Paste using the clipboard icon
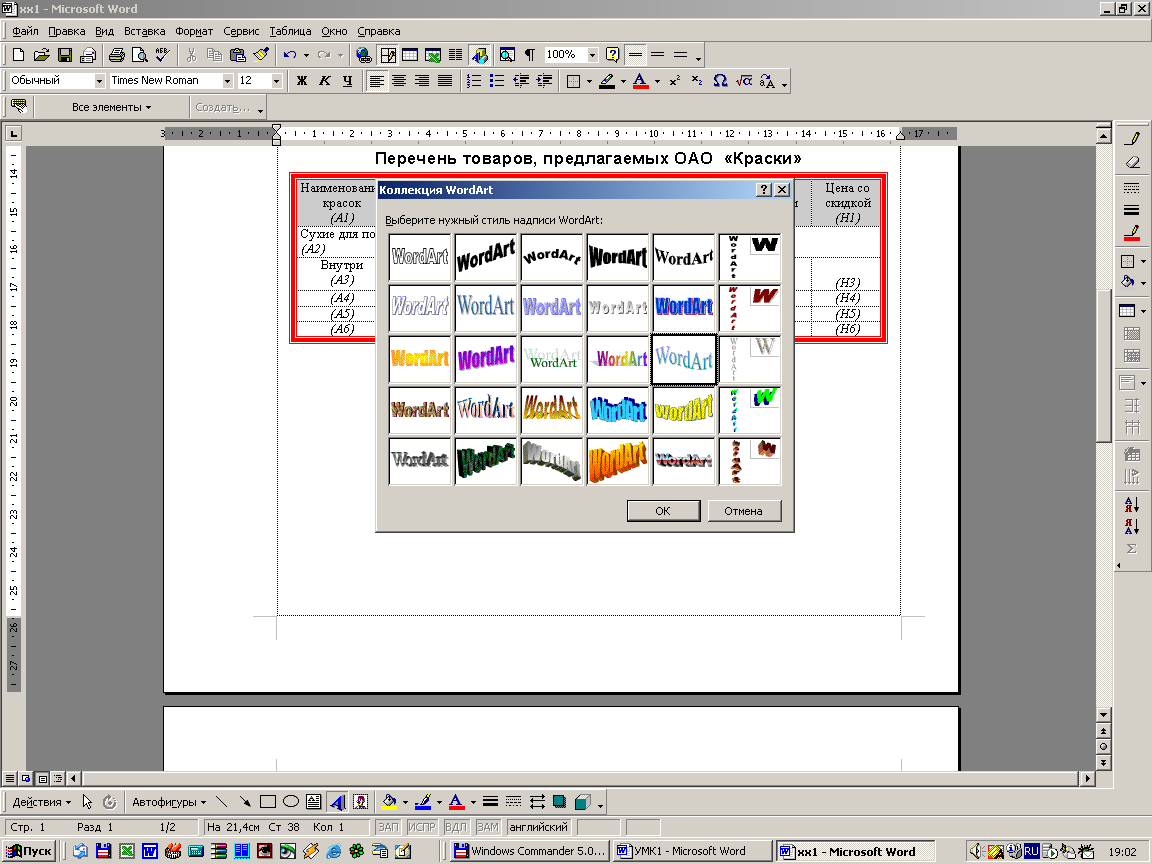This screenshot has height=864, width=1152. click(237, 54)
